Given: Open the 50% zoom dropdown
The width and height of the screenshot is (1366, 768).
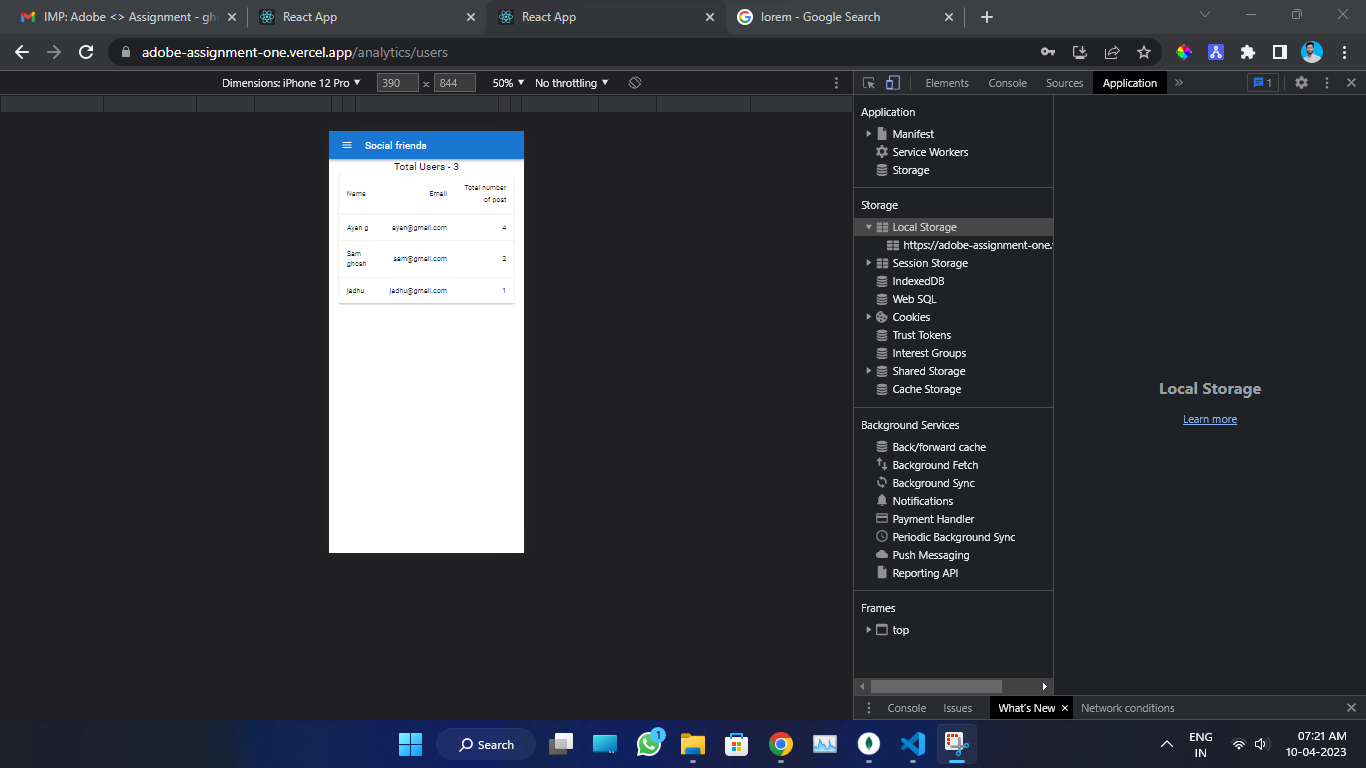Looking at the screenshot, I should click(508, 83).
